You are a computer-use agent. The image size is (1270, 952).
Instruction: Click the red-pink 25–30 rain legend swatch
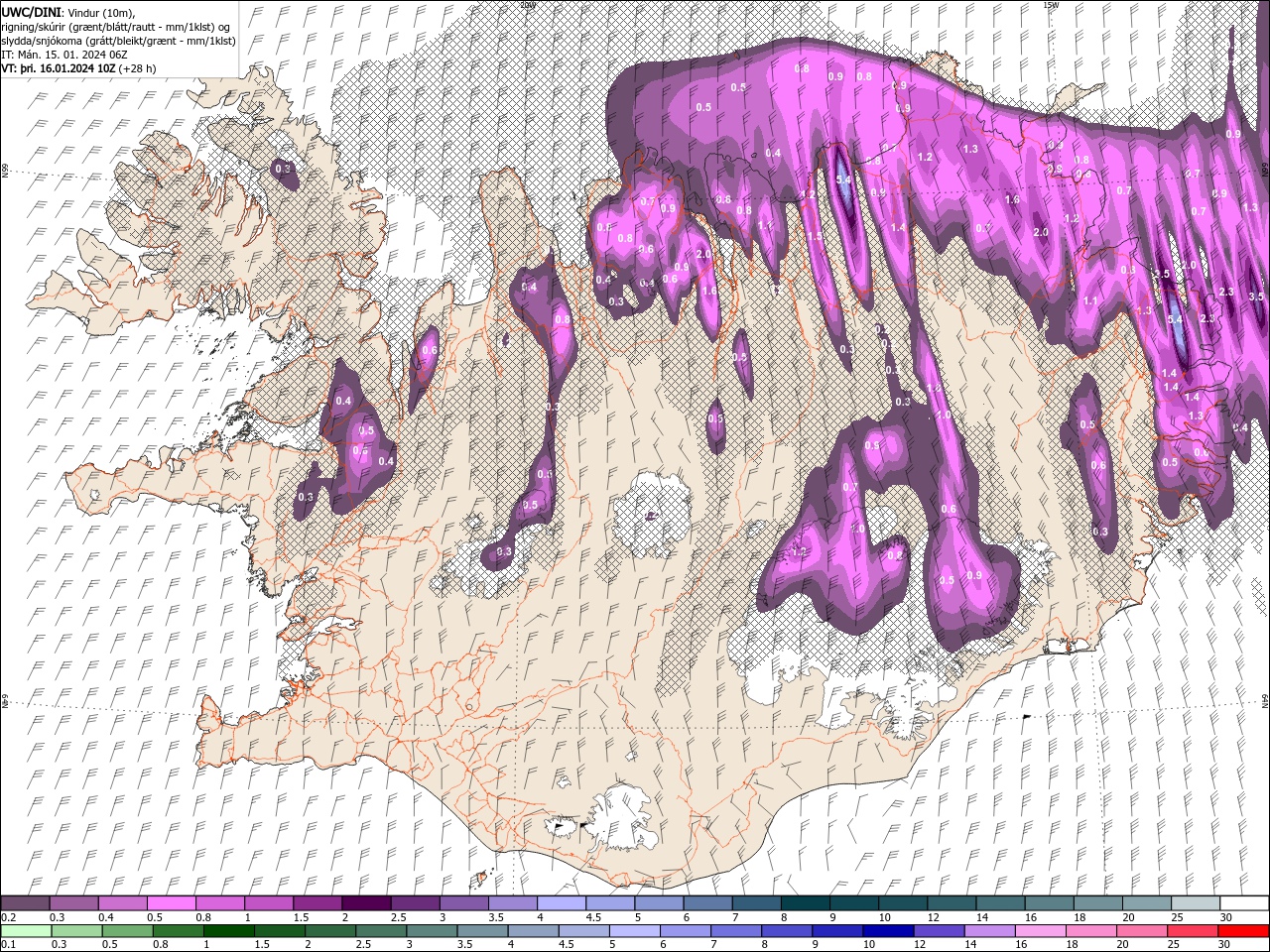[1195, 930]
